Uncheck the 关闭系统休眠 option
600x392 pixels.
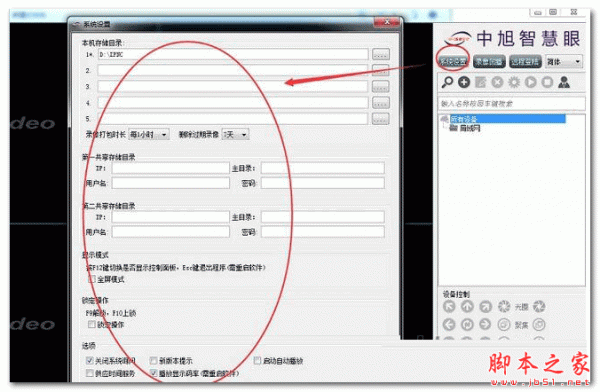pyautogui.click(x=90, y=360)
